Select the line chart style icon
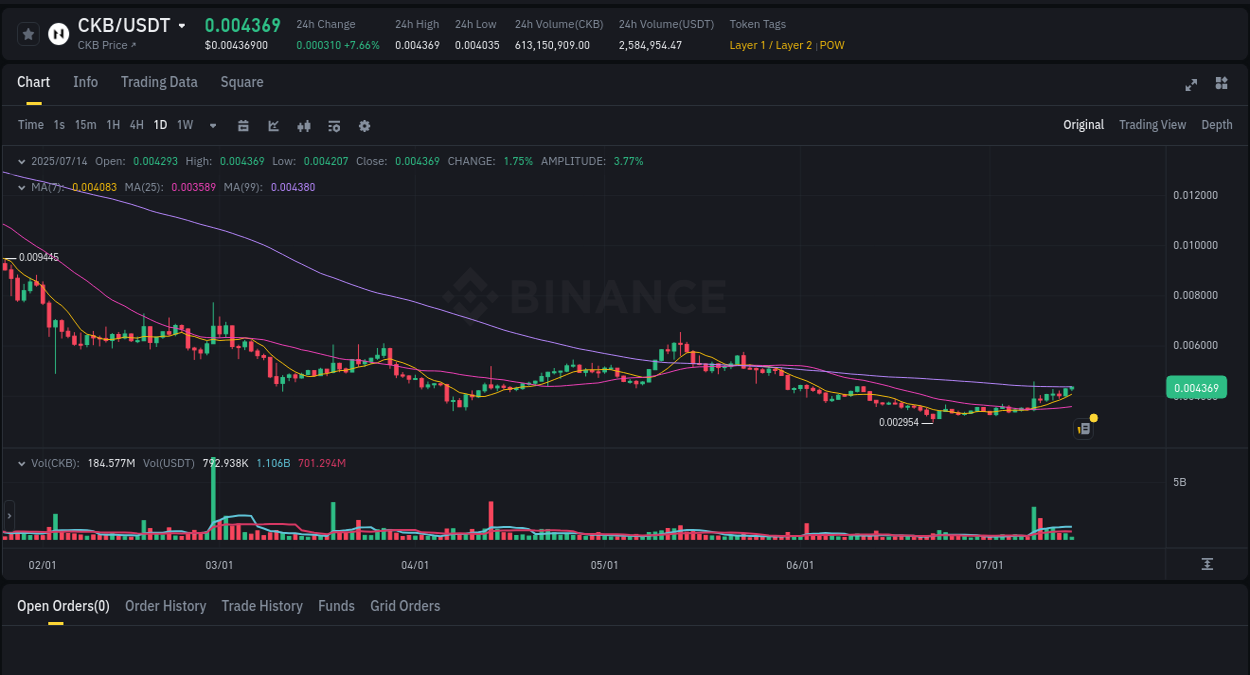This screenshot has width=1250, height=675. (x=273, y=125)
